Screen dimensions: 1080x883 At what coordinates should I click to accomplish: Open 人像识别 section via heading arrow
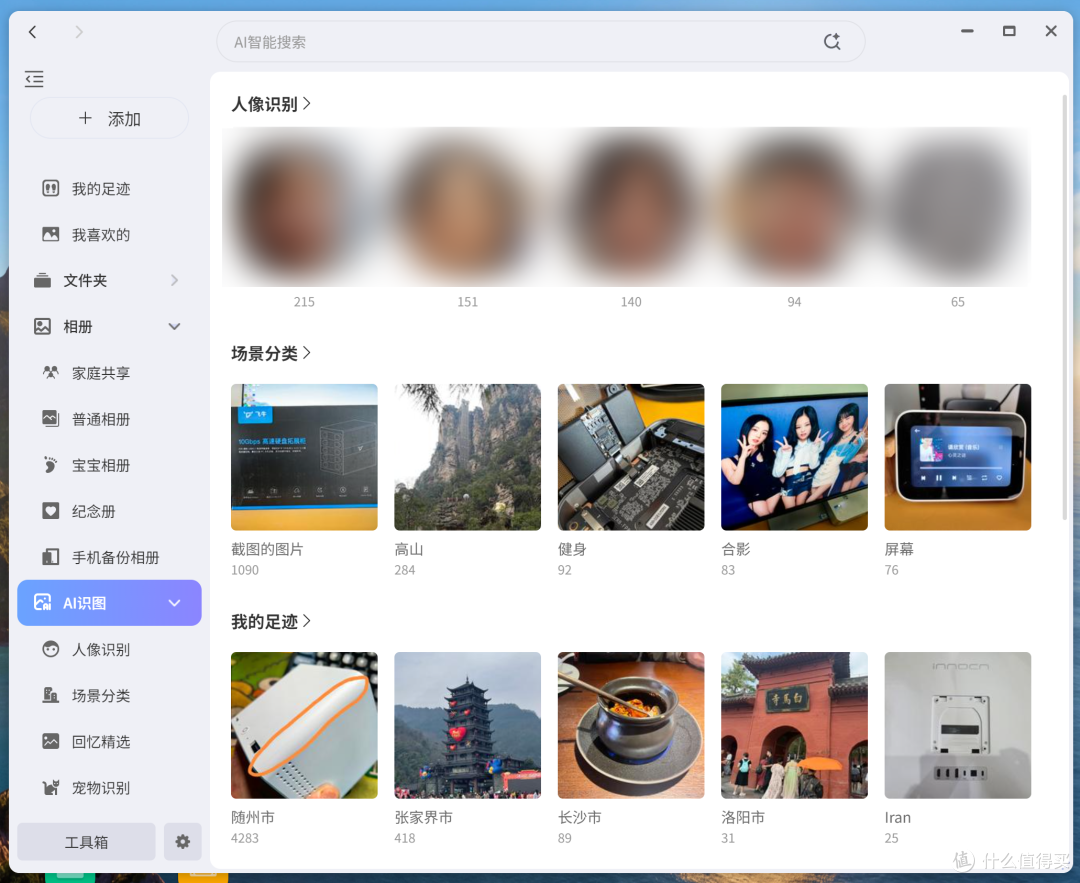307,103
